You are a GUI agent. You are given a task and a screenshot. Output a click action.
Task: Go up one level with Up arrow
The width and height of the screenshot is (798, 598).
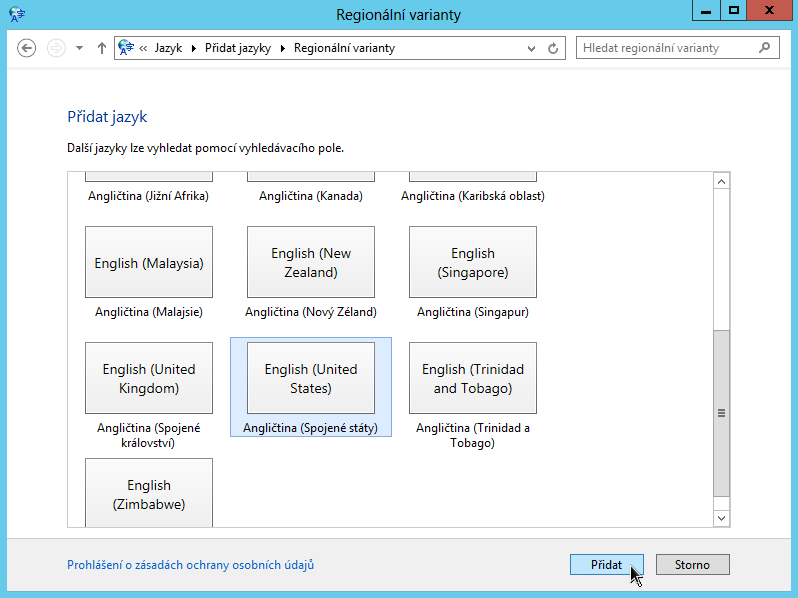point(101,48)
